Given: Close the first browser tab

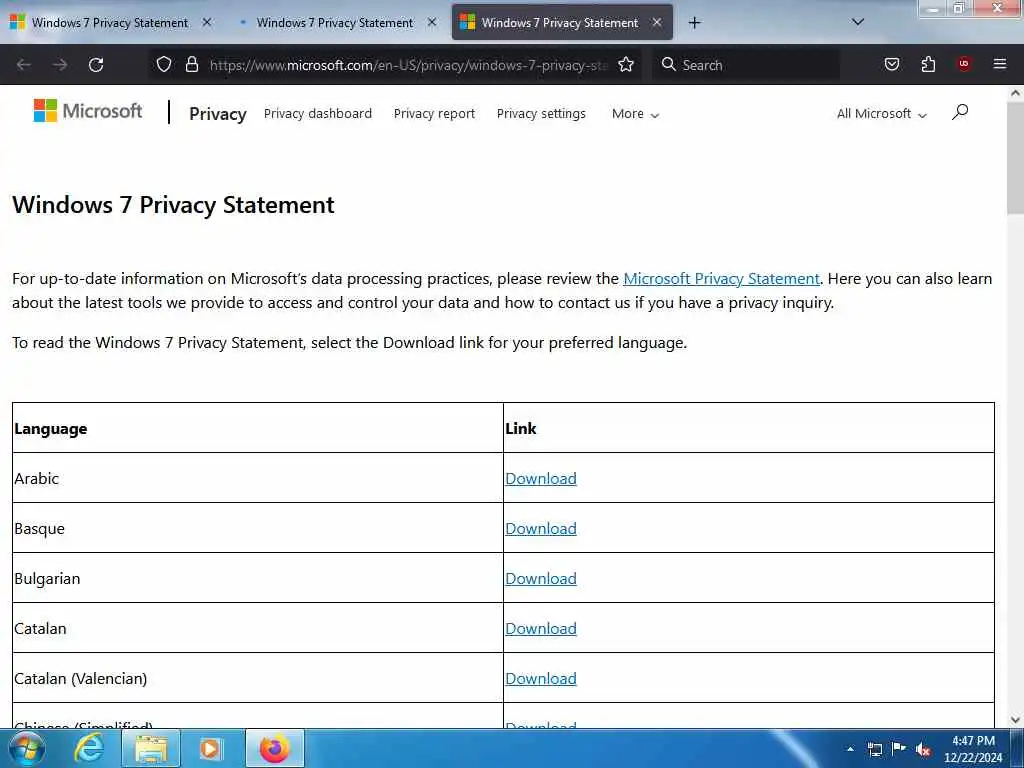Looking at the screenshot, I should coord(207,22).
